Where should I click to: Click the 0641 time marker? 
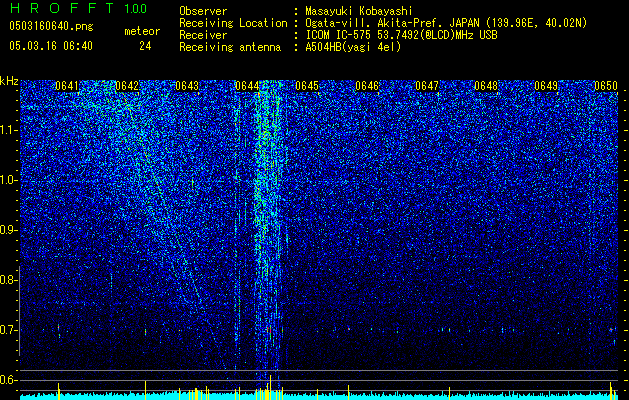tap(67, 86)
